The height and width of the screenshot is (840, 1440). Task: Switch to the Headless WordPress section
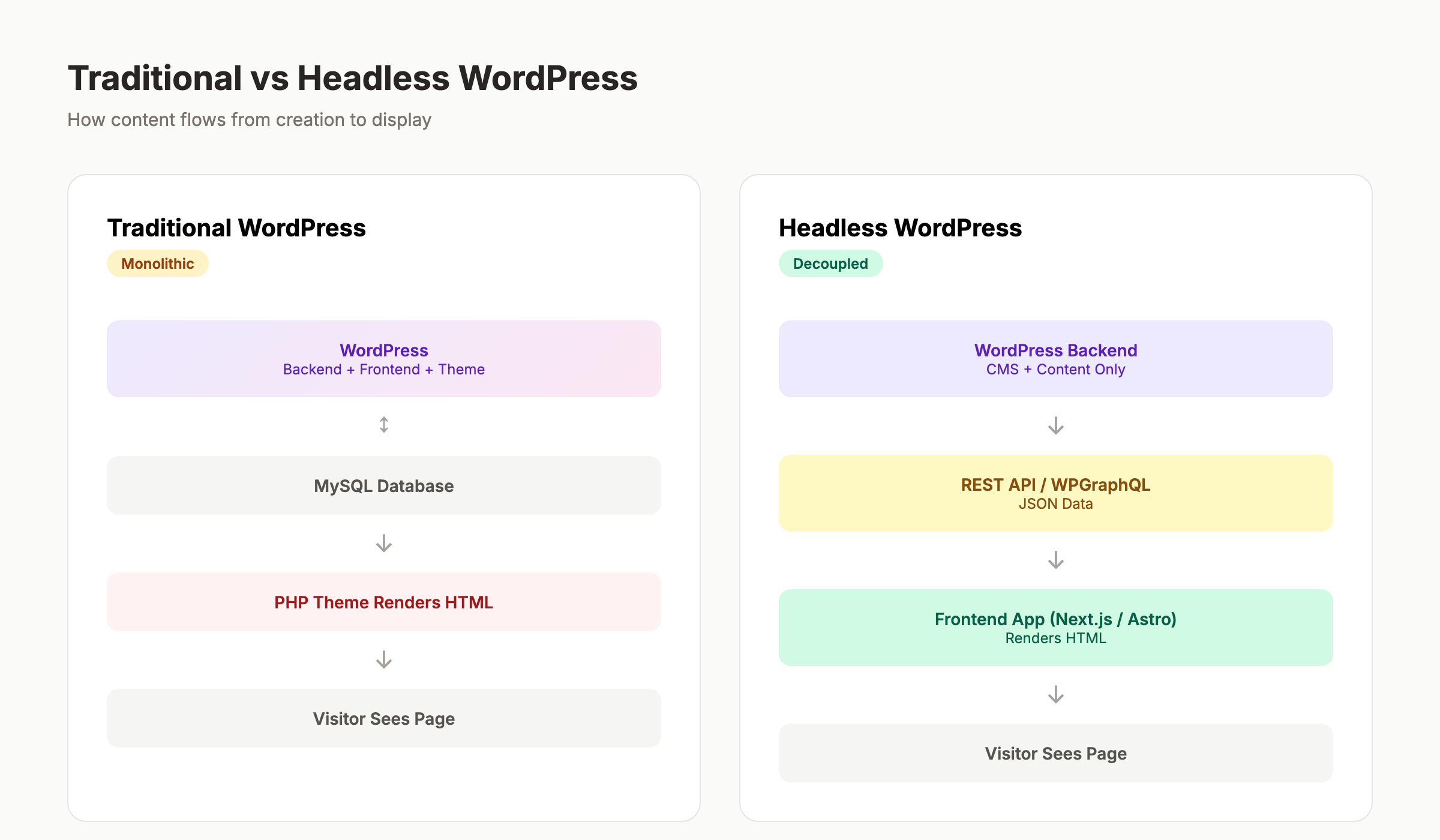[900, 228]
